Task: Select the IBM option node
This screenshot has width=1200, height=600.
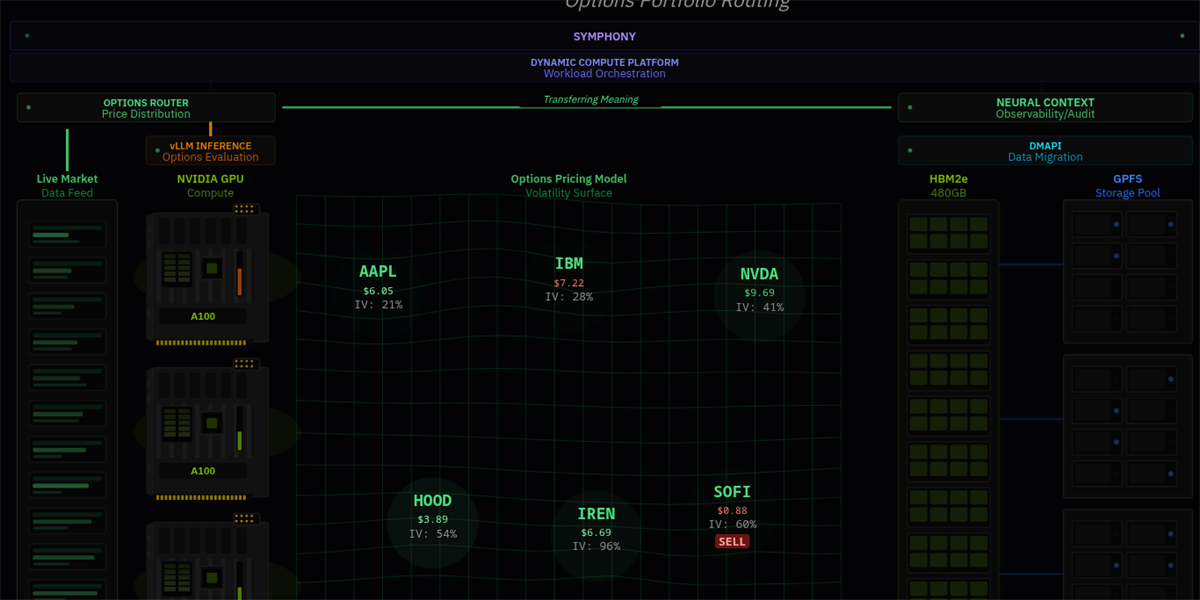Action: pyautogui.click(x=569, y=278)
